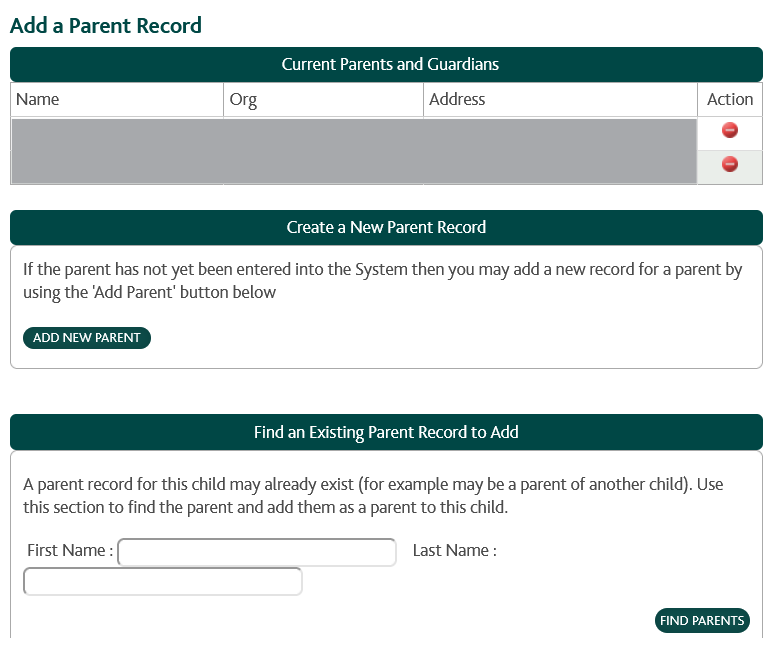This screenshot has width=770, height=647.
Task: Click the FIND PARENTS button
Action: (702, 620)
